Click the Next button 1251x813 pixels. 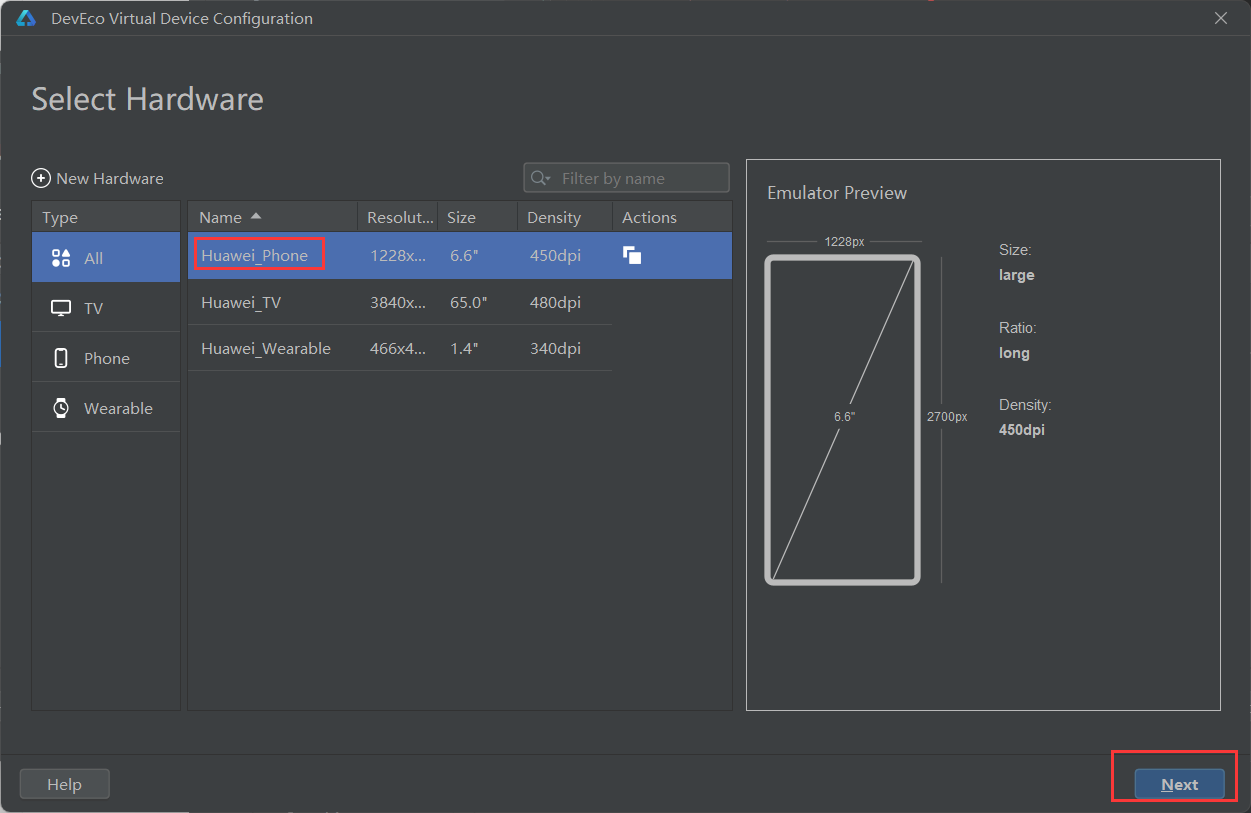coord(1179,784)
